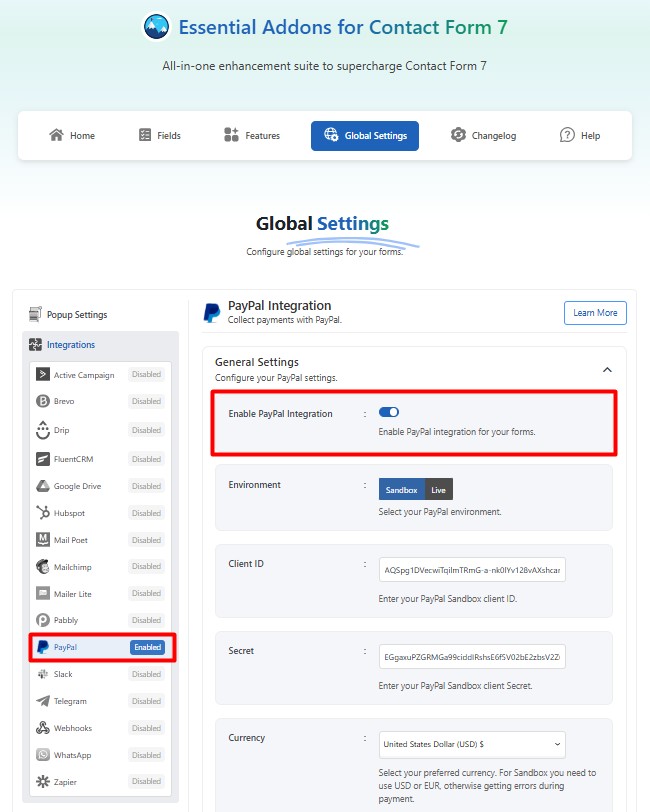The image size is (650, 812).
Task: Open the Global Settings tab
Action: [x=365, y=136]
